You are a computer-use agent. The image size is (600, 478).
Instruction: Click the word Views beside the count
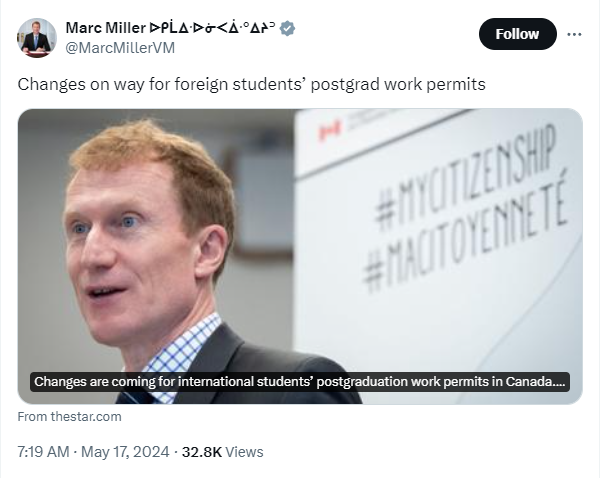tap(244, 452)
